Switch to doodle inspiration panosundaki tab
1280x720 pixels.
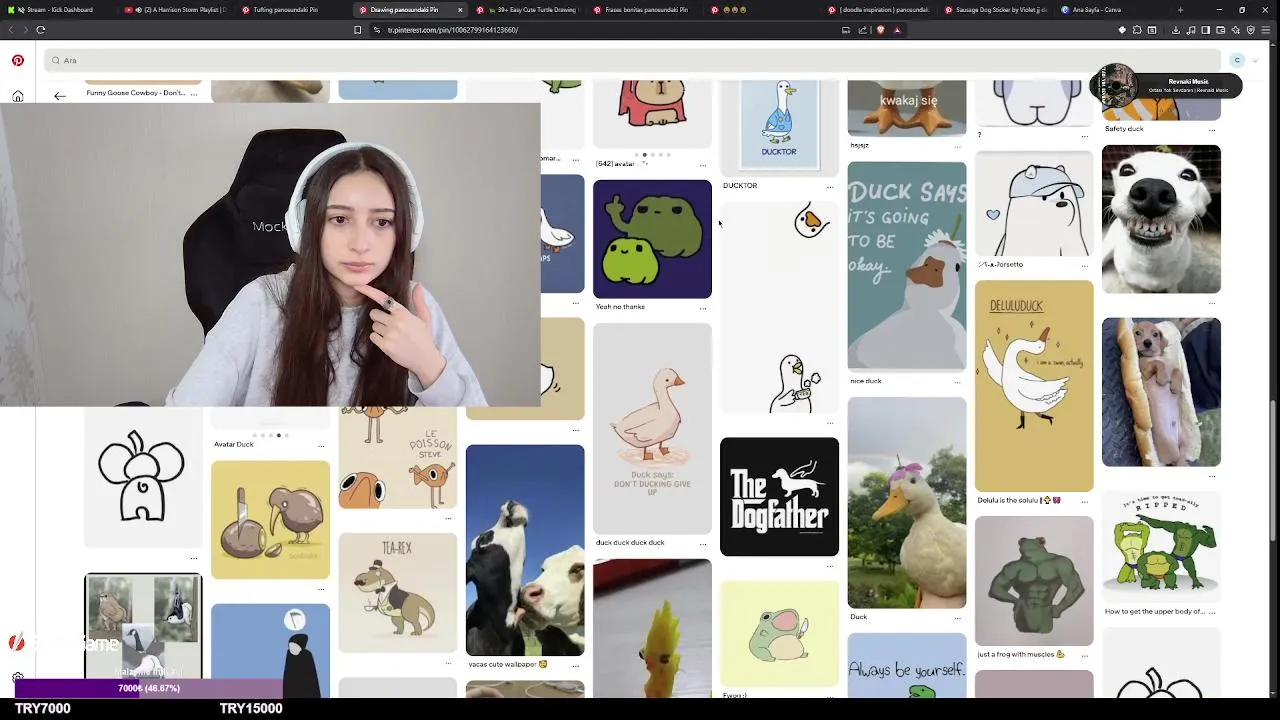pyautogui.click(x=879, y=10)
